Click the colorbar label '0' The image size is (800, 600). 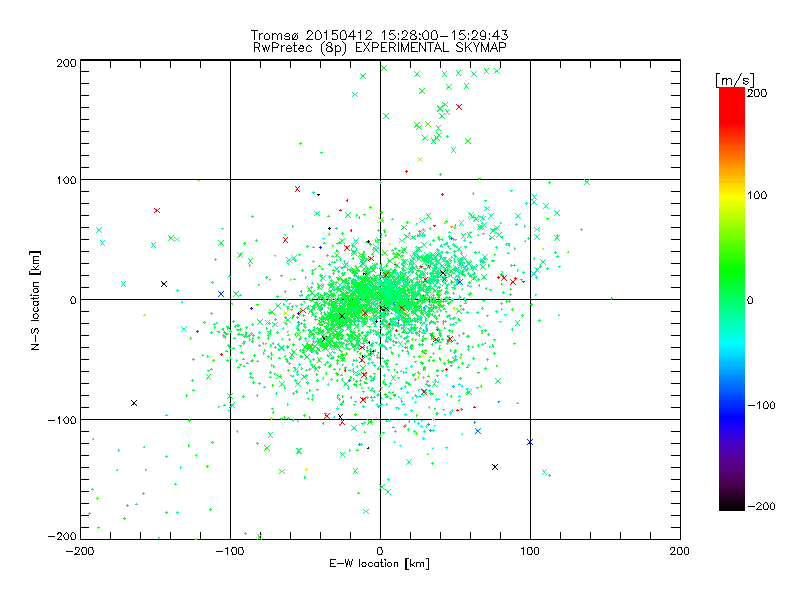pos(750,300)
